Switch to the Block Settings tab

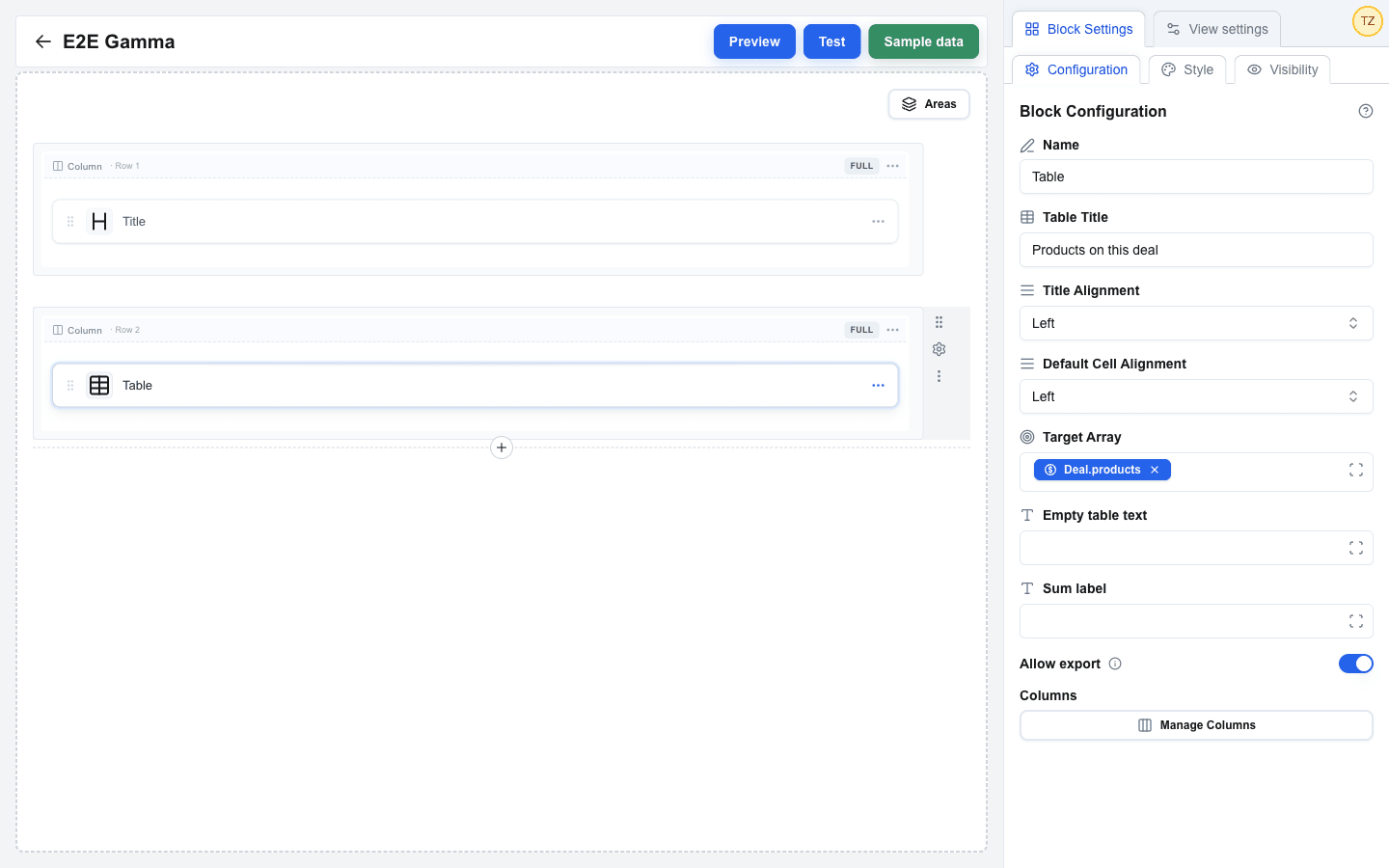(1078, 29)
